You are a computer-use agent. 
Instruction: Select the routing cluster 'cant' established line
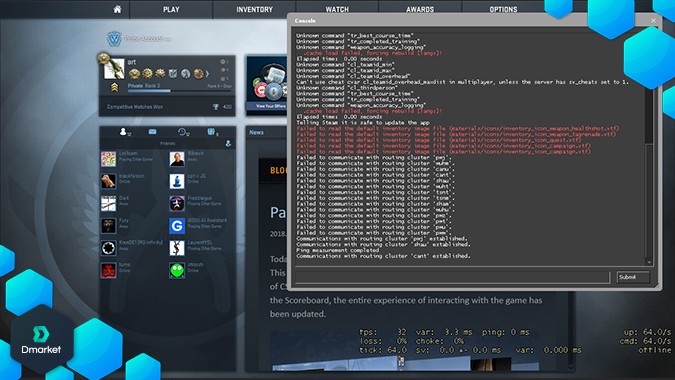coord(383,256)
